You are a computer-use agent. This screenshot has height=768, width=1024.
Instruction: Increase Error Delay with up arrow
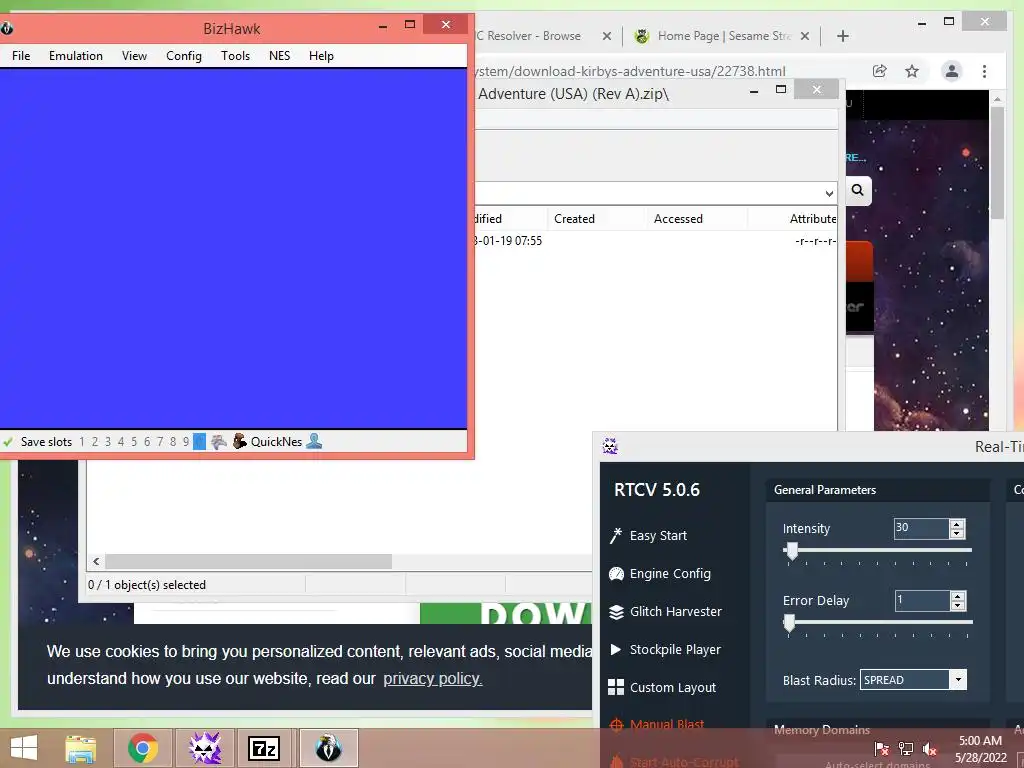957,596
